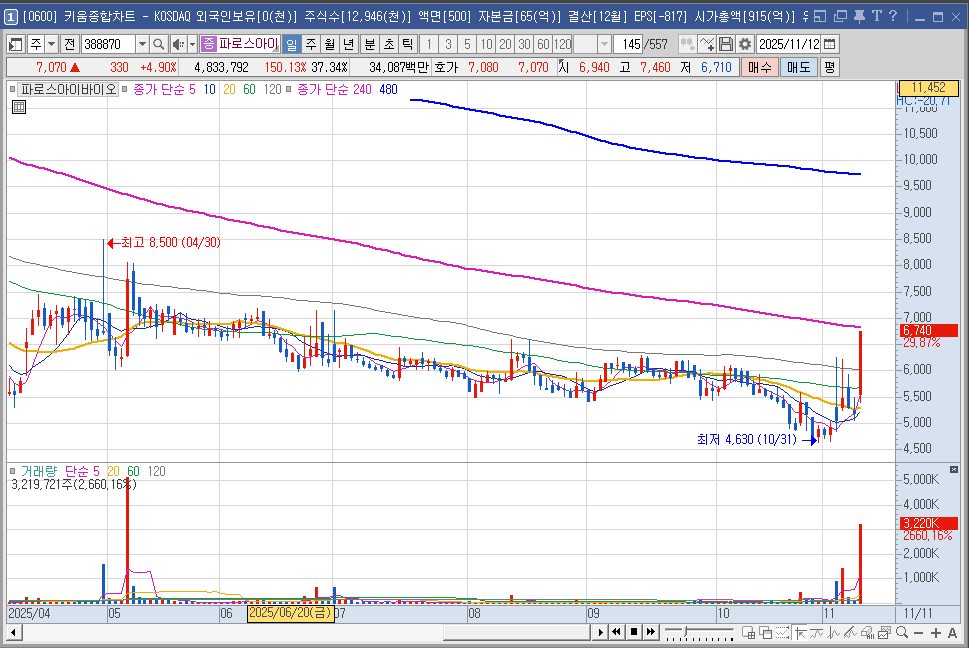Toggle the left side panel icon
The width and height of the screenshot is (969, 648).
click(x=15, y=44)
